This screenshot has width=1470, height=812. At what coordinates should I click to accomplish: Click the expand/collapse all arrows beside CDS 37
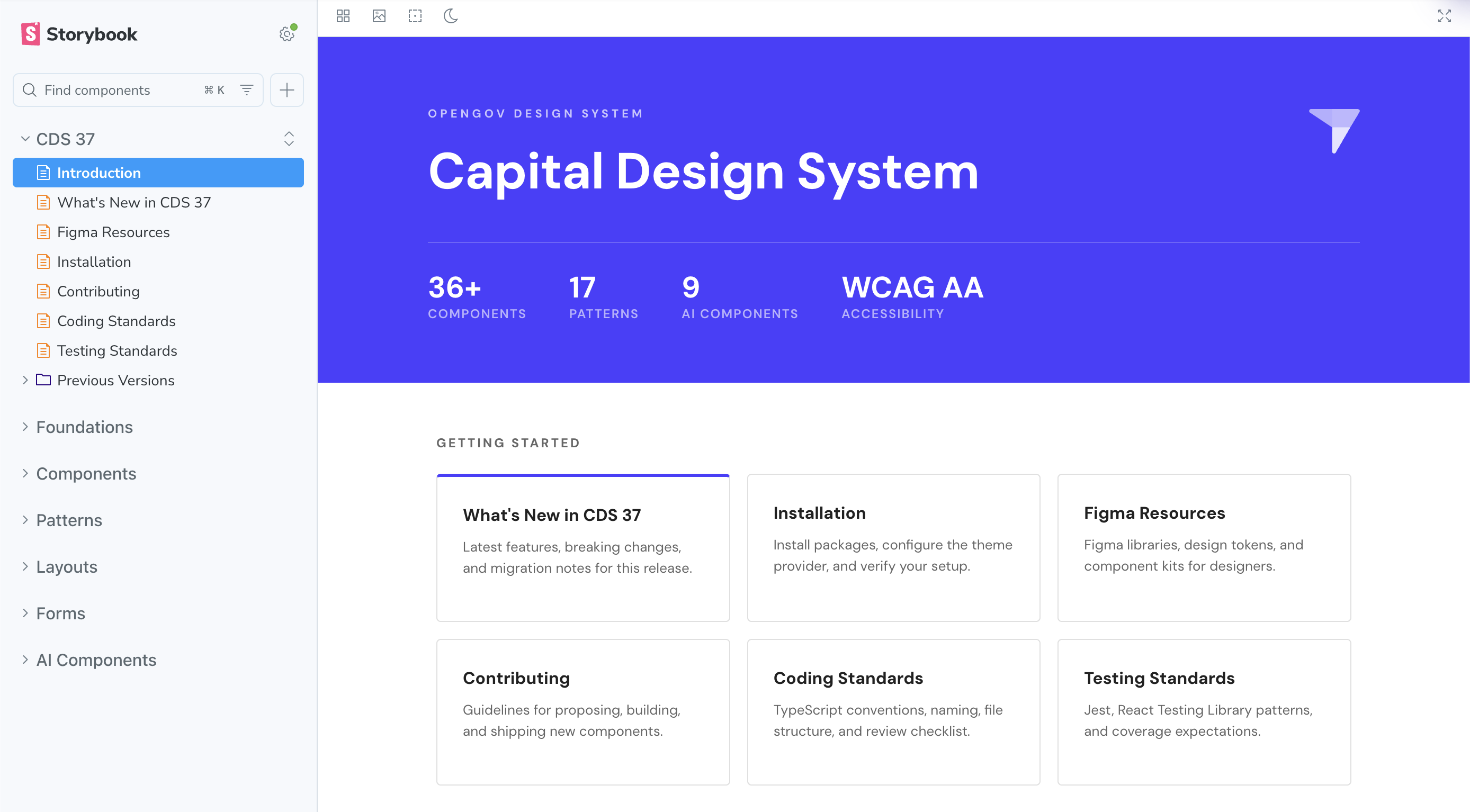click(289, 139)
